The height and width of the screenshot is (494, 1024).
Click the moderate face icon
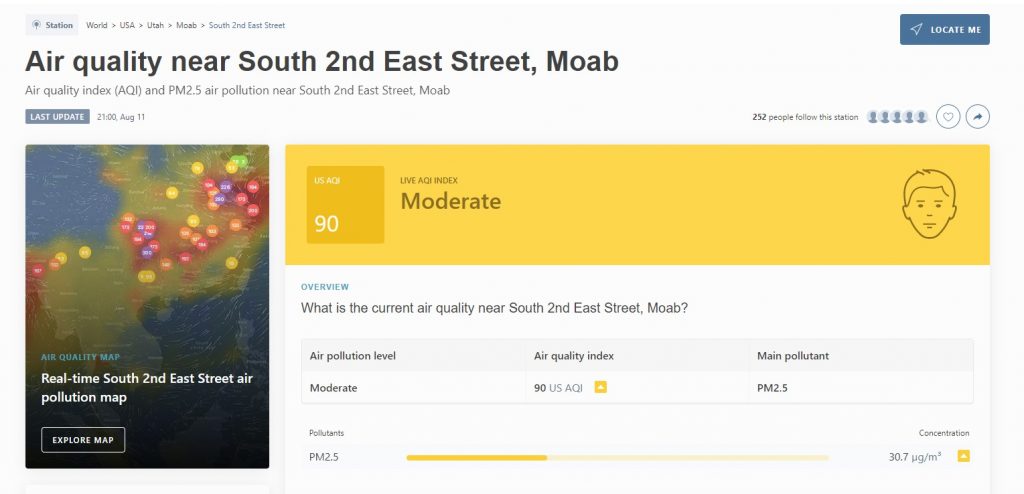pyautogui.click(x=929, y=203)
